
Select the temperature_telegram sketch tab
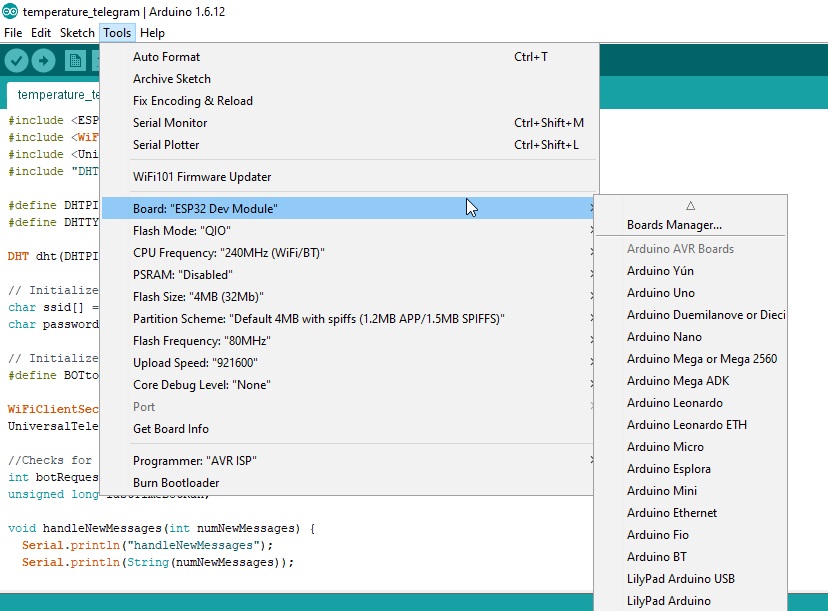[x=53, y=95]
